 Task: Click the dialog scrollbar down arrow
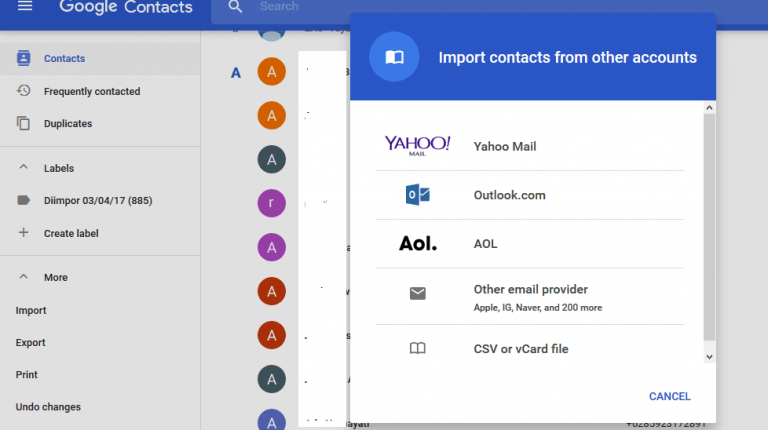709,357
